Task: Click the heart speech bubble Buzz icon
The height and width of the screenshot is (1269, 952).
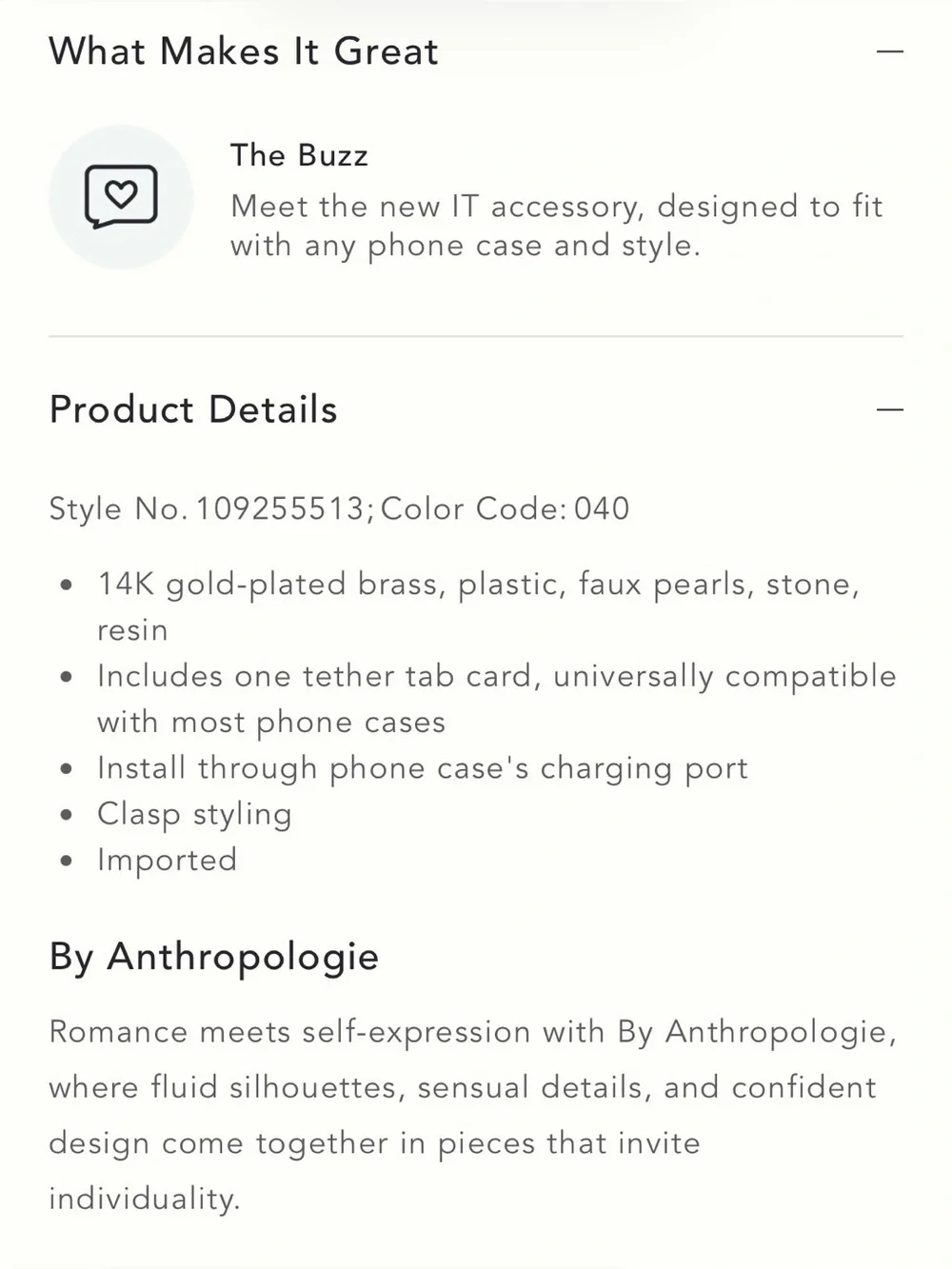Action: coord(121,197)
